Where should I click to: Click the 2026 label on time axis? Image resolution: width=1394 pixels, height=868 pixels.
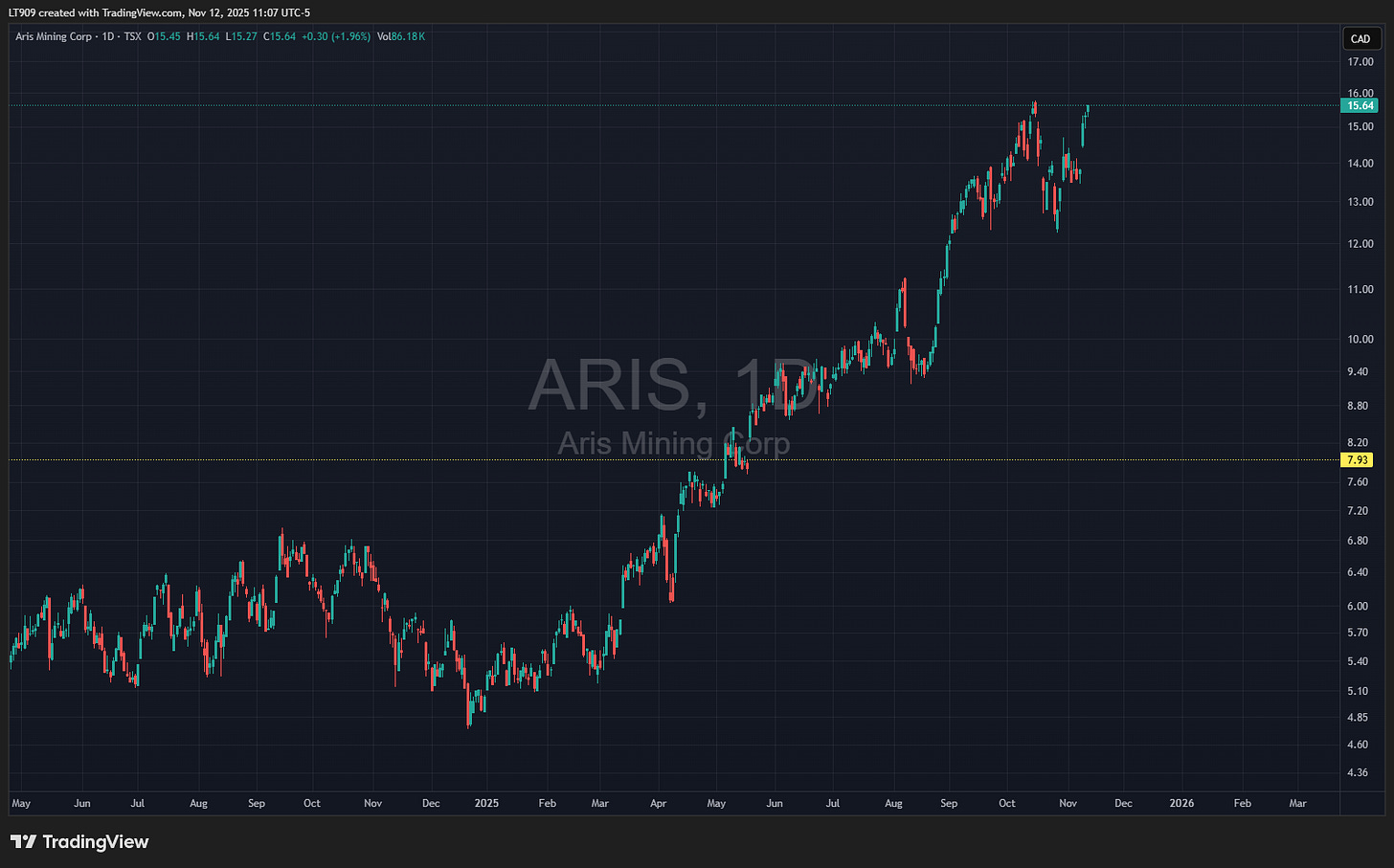tap(1181, 803)
